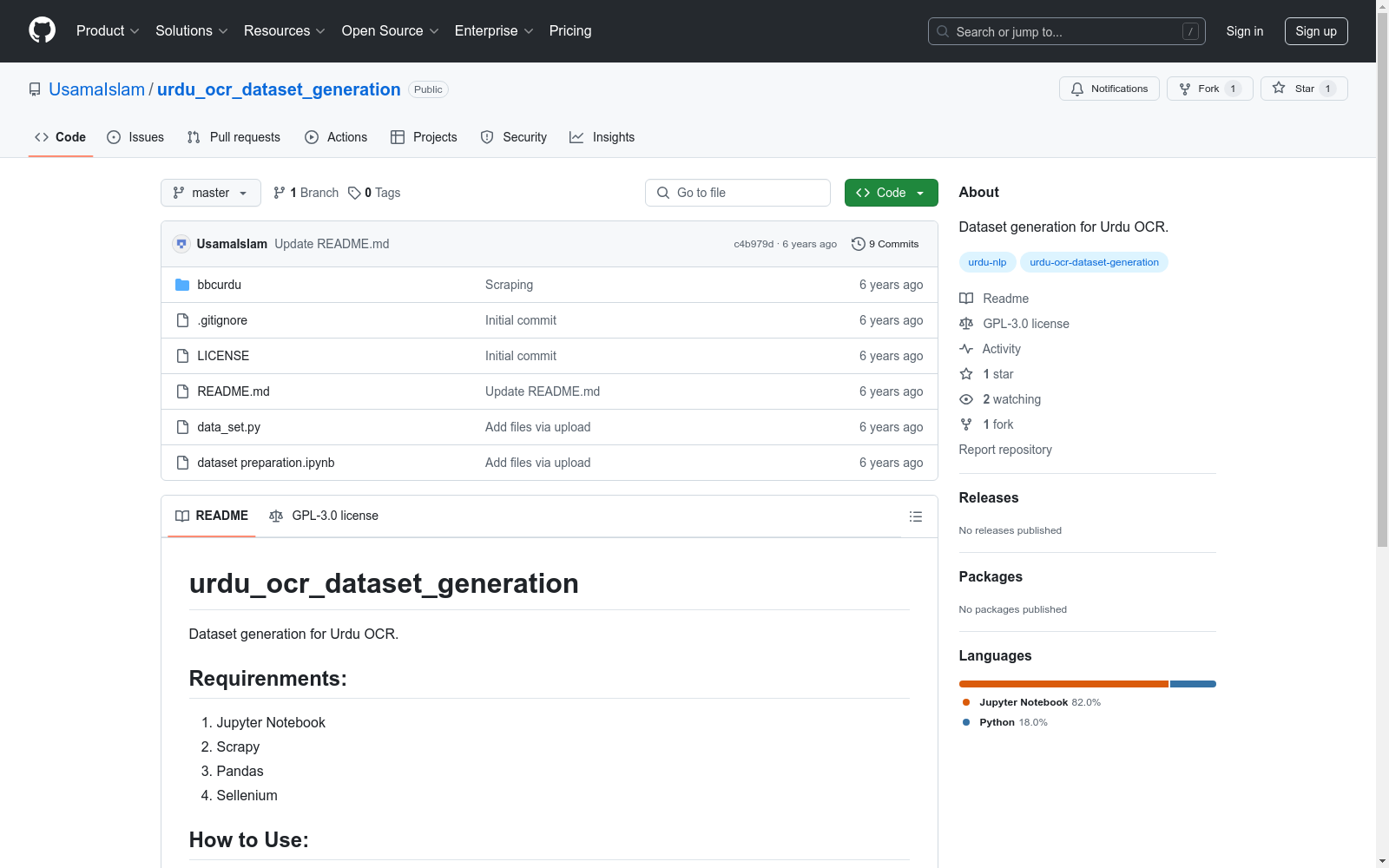The width and height of the screenshot is (1389, 868).
Task: Open the UsamaIslam owner profile link
Action: coord(97,89)
